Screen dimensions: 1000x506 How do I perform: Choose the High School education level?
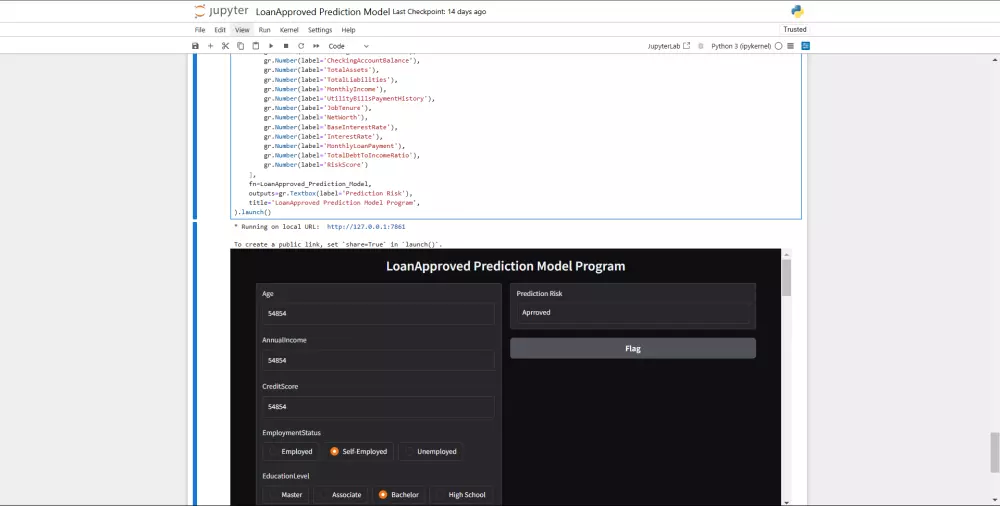point(461,495)
